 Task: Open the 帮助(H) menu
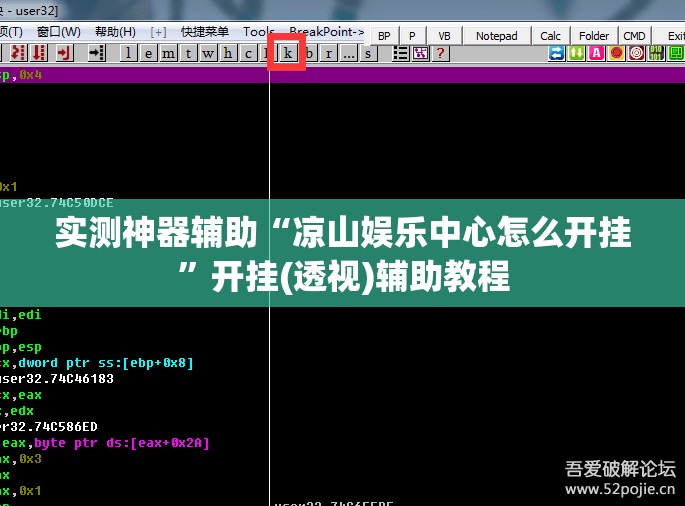pyautogui.click(x=115, y=32)
